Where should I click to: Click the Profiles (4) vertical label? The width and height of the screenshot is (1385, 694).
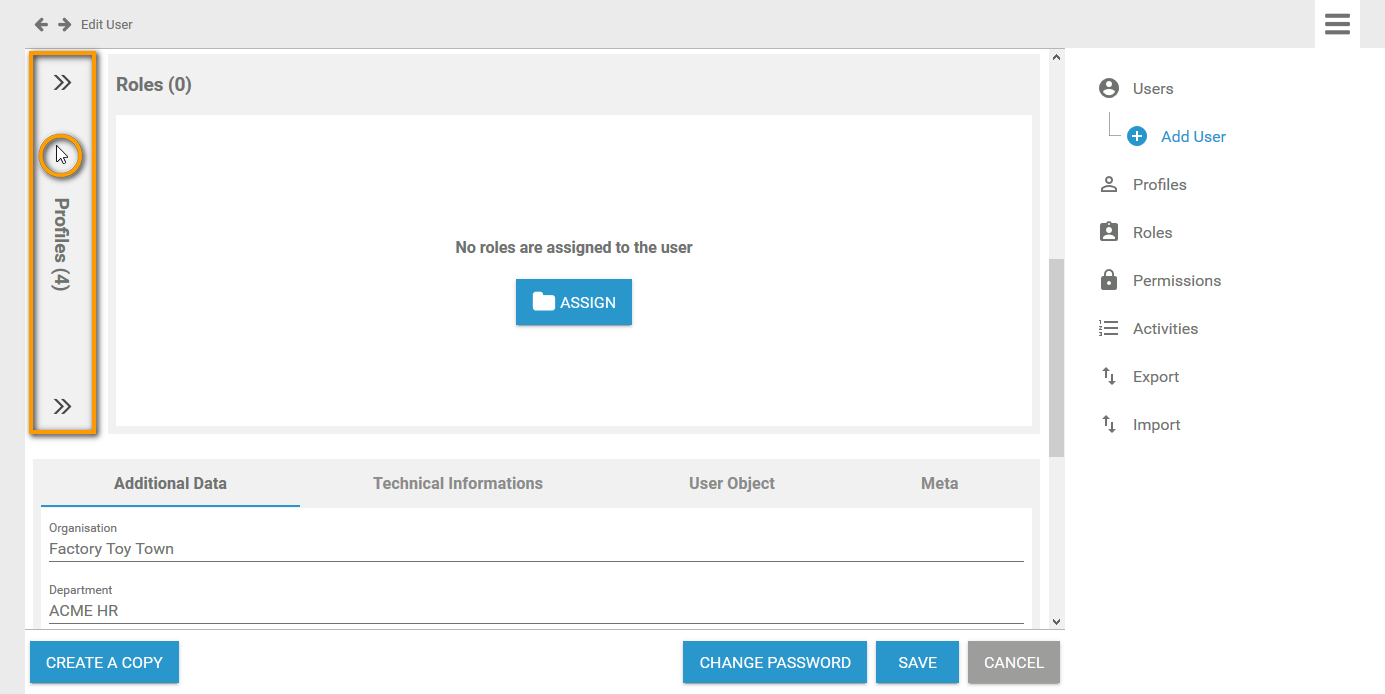(62, 244)
